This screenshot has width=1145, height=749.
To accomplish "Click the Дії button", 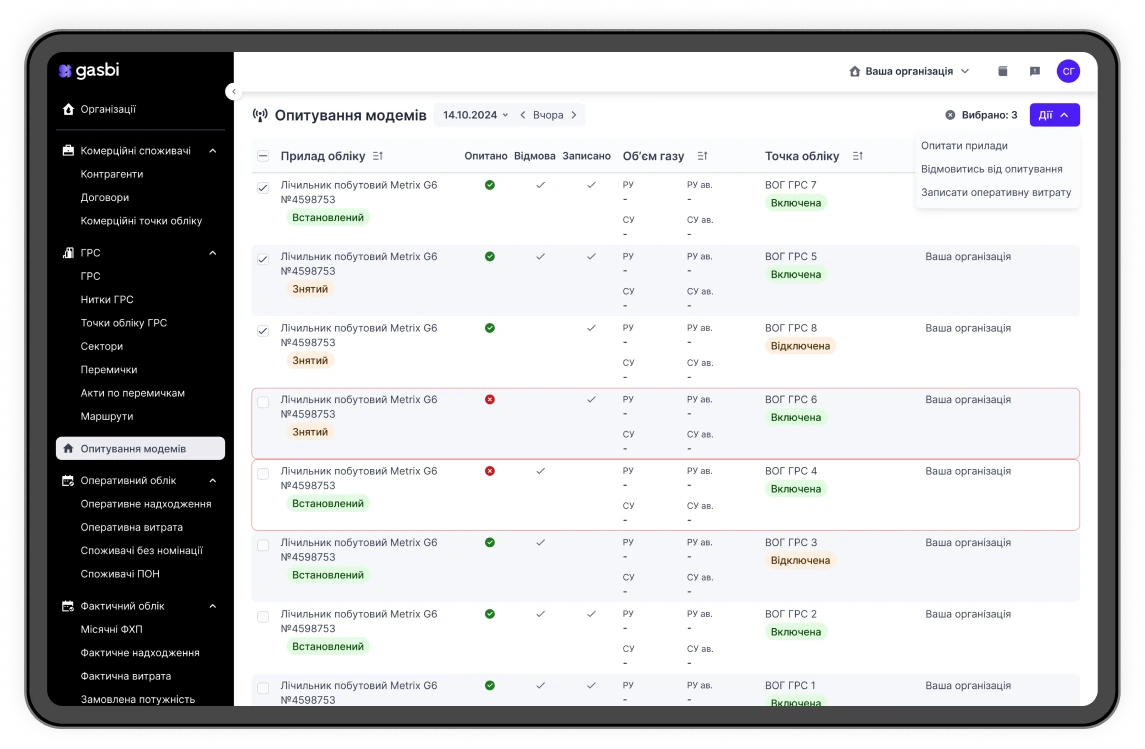I will tap(1054, 115).
